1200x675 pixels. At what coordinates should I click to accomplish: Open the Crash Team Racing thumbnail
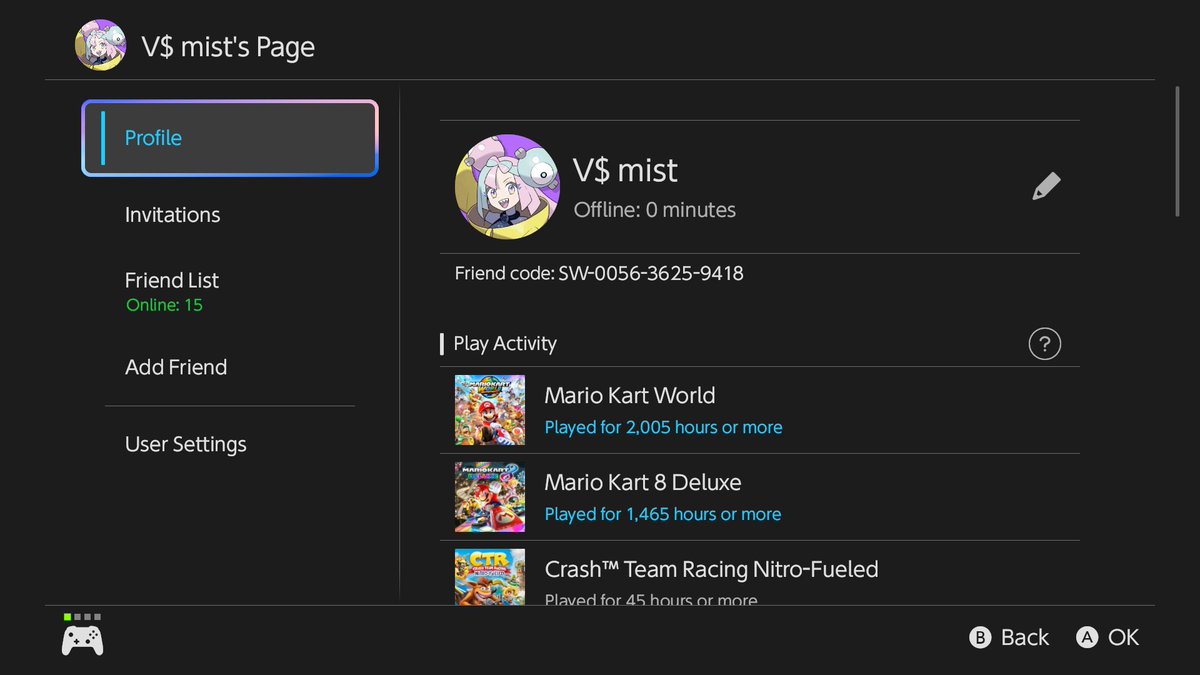[x=490, y=577]
